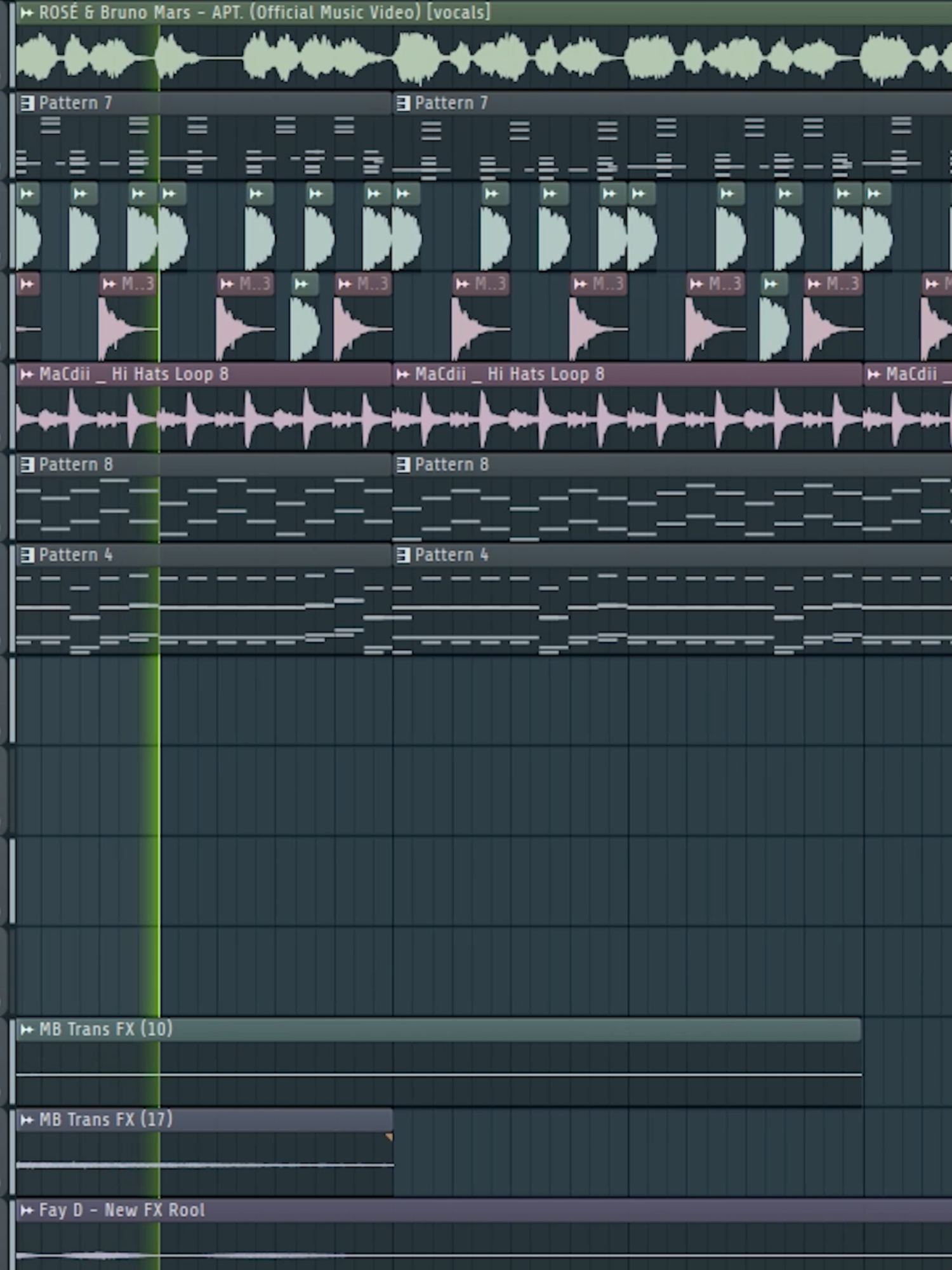Open menu icon of first MaCdii Hi Hats Loop 8
This screenshot has width=952, height=1270.
coord(27,375)
